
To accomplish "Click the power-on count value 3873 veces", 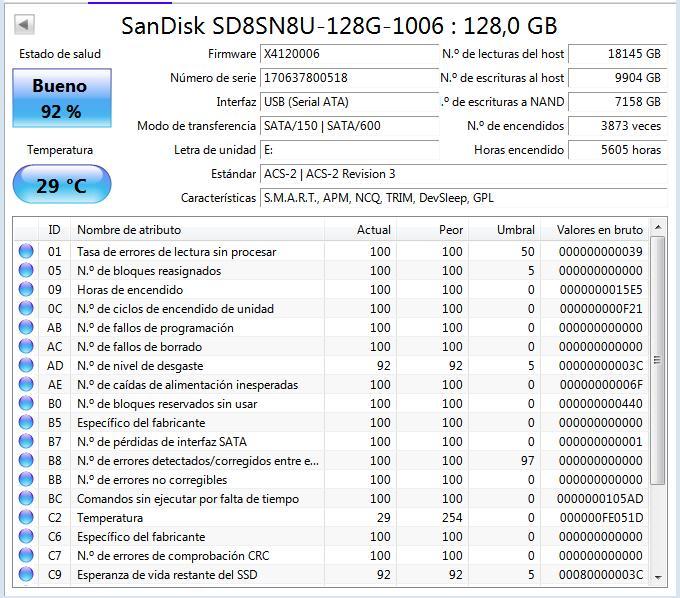I will (618, 126).
